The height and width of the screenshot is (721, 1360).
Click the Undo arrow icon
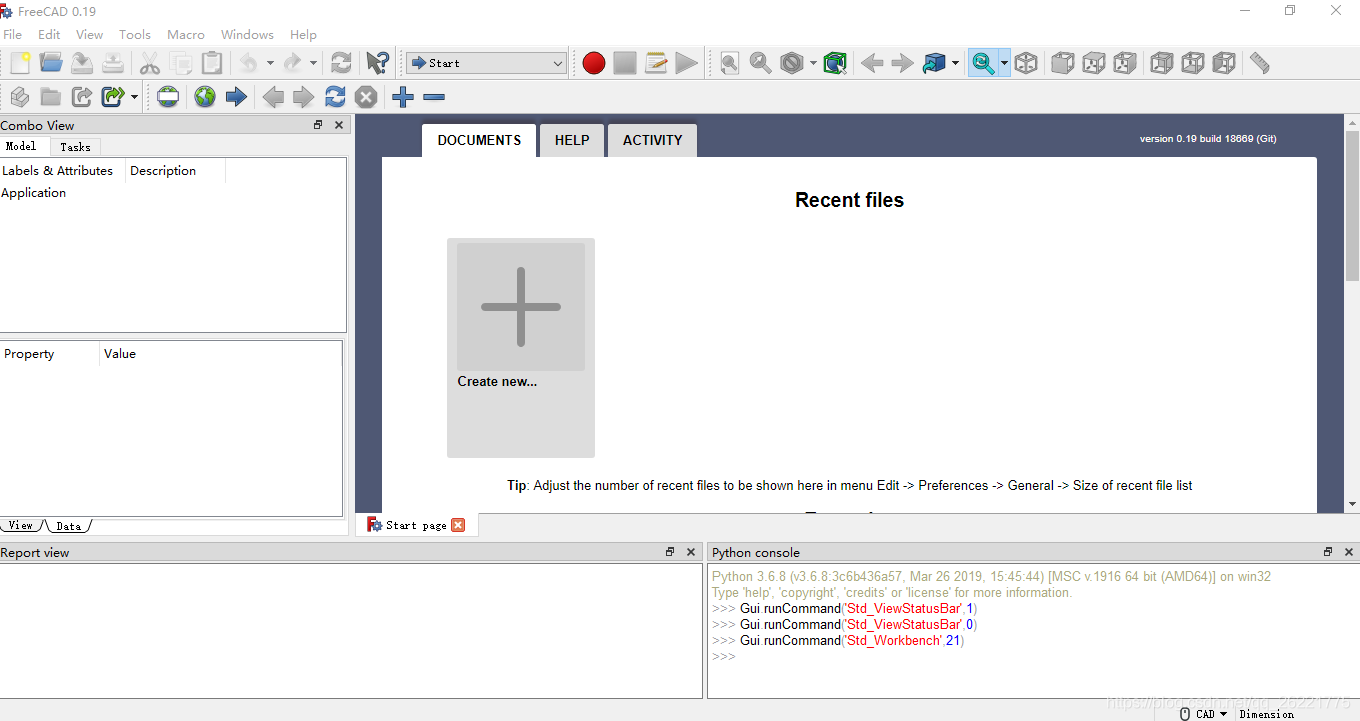[x=248, y=63]
